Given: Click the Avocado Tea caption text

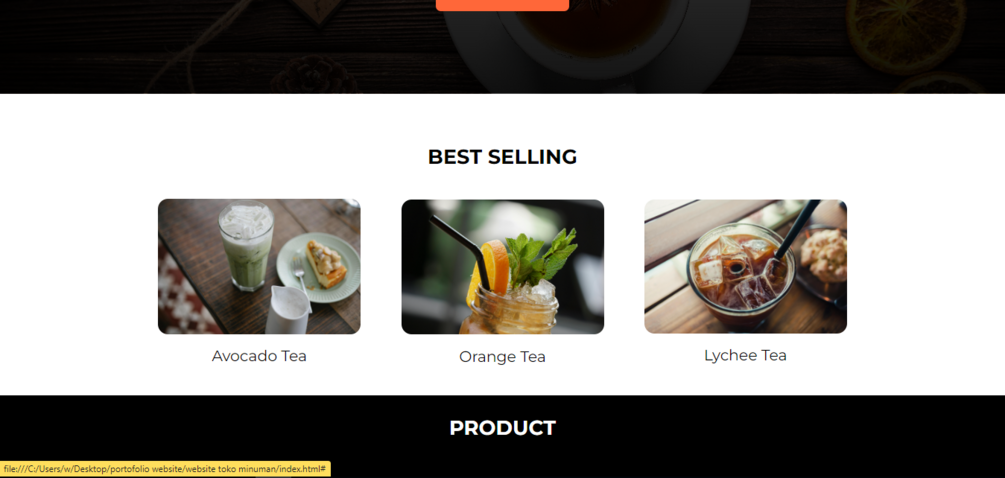Looking at the screenshot, I should coord(259,356).
